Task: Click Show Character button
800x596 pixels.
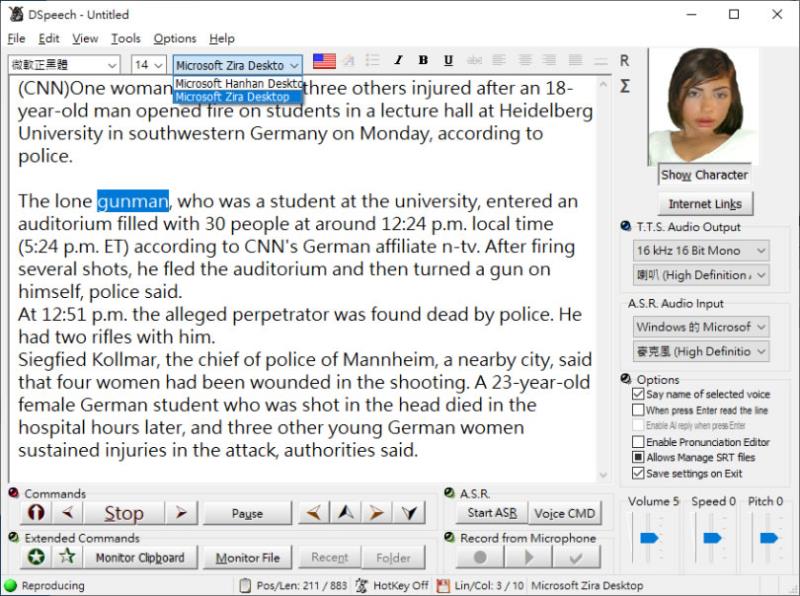Action: [x=705, y=175]
